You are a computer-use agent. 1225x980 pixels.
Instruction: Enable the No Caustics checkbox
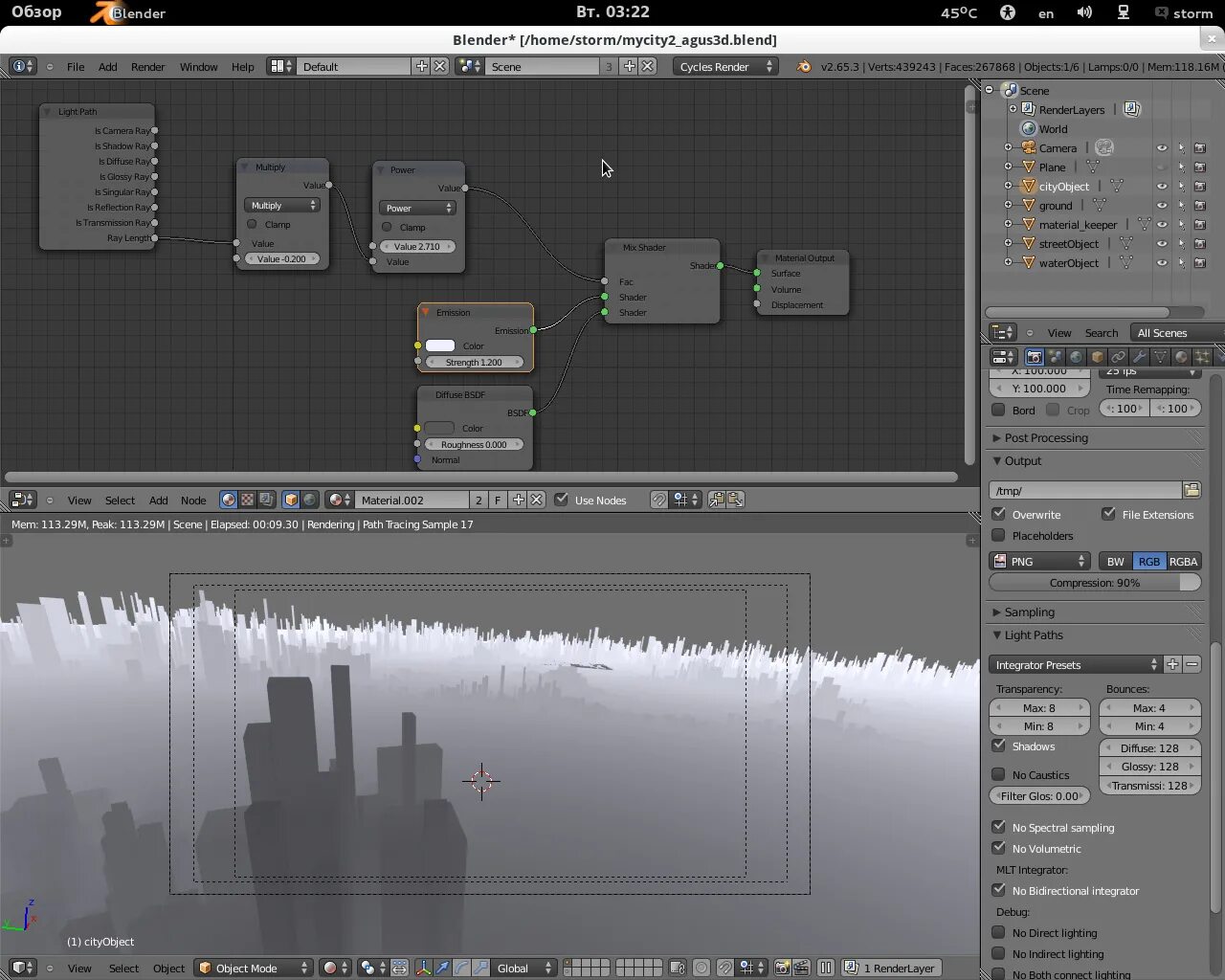pyautogui.click(x=999, y=774)
